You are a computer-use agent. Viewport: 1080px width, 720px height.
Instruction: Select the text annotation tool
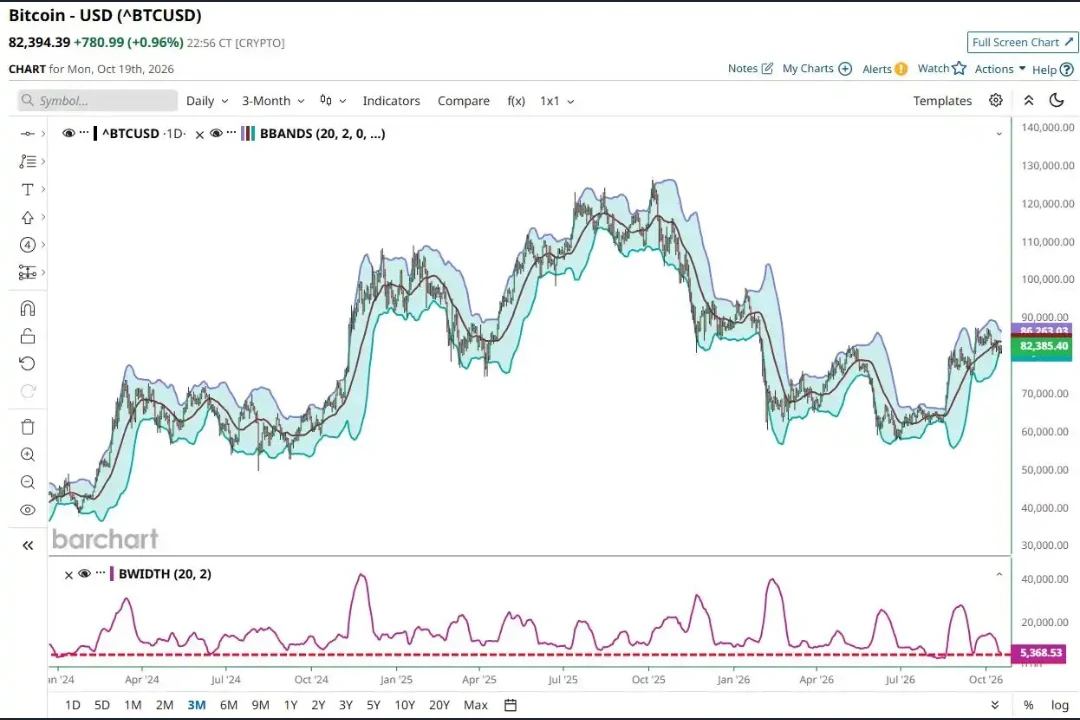click(28, 189)
